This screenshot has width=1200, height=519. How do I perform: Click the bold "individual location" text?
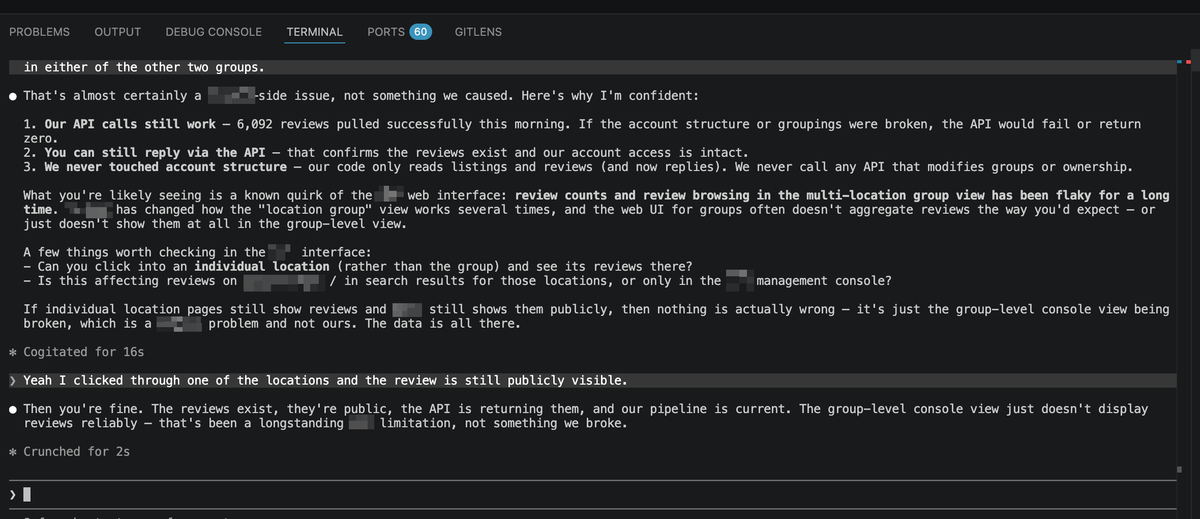tap(262, 266)
